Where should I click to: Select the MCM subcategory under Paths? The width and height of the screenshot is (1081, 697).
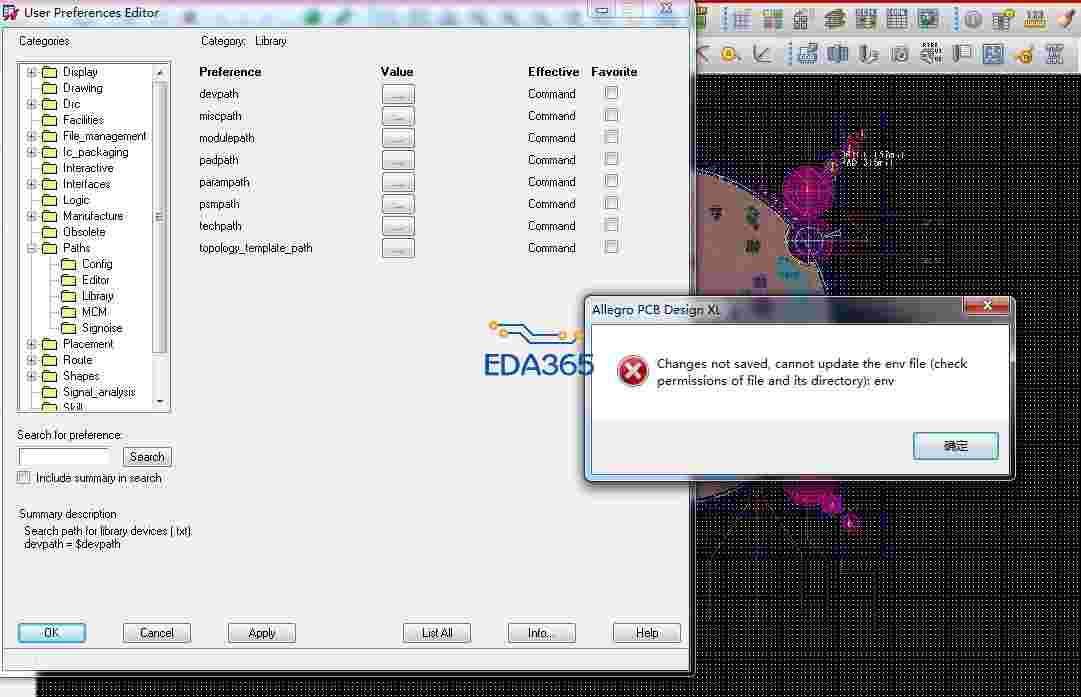[94, 312]
